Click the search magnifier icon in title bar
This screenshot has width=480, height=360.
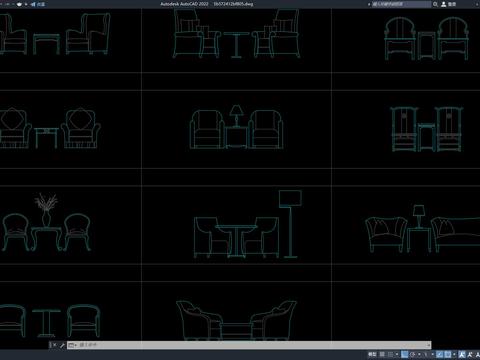point(435,4)
